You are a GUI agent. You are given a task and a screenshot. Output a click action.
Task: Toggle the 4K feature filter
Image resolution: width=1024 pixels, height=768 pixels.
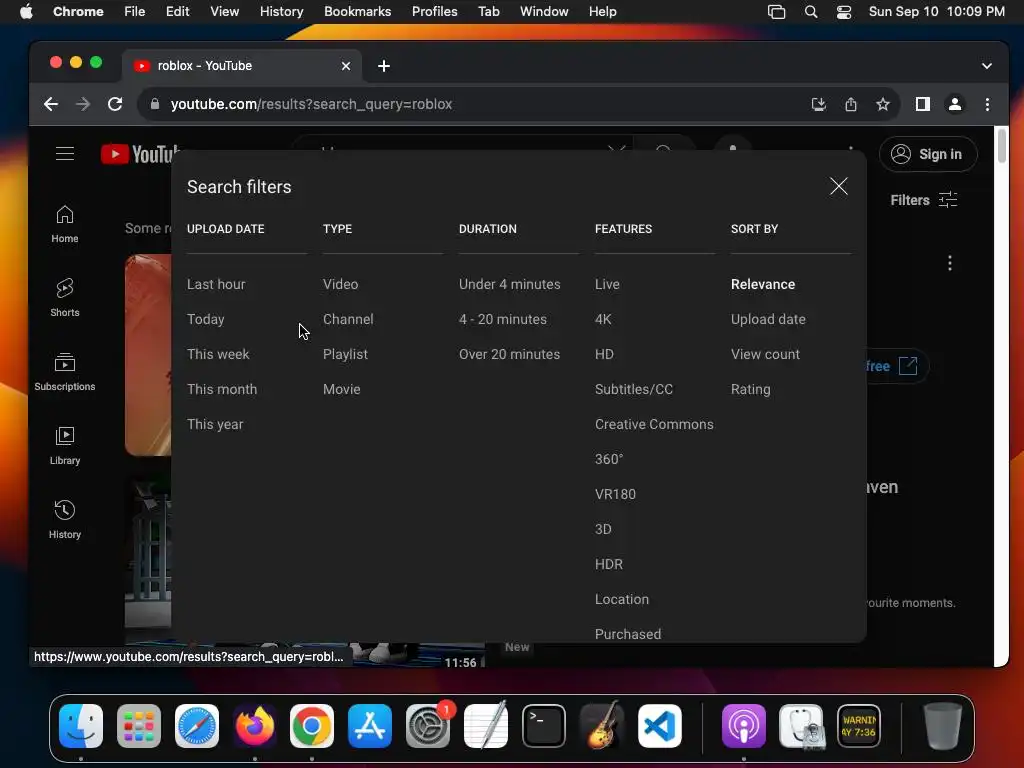[x=603, y=319]
